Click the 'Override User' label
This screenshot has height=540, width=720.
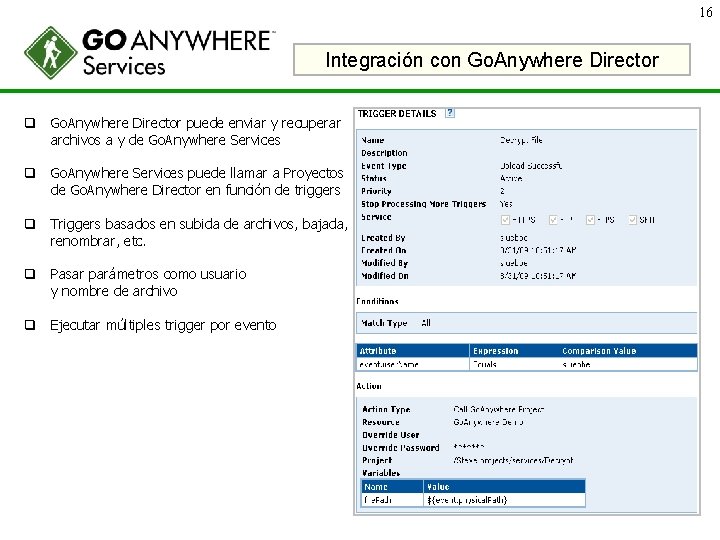(391, 435)
